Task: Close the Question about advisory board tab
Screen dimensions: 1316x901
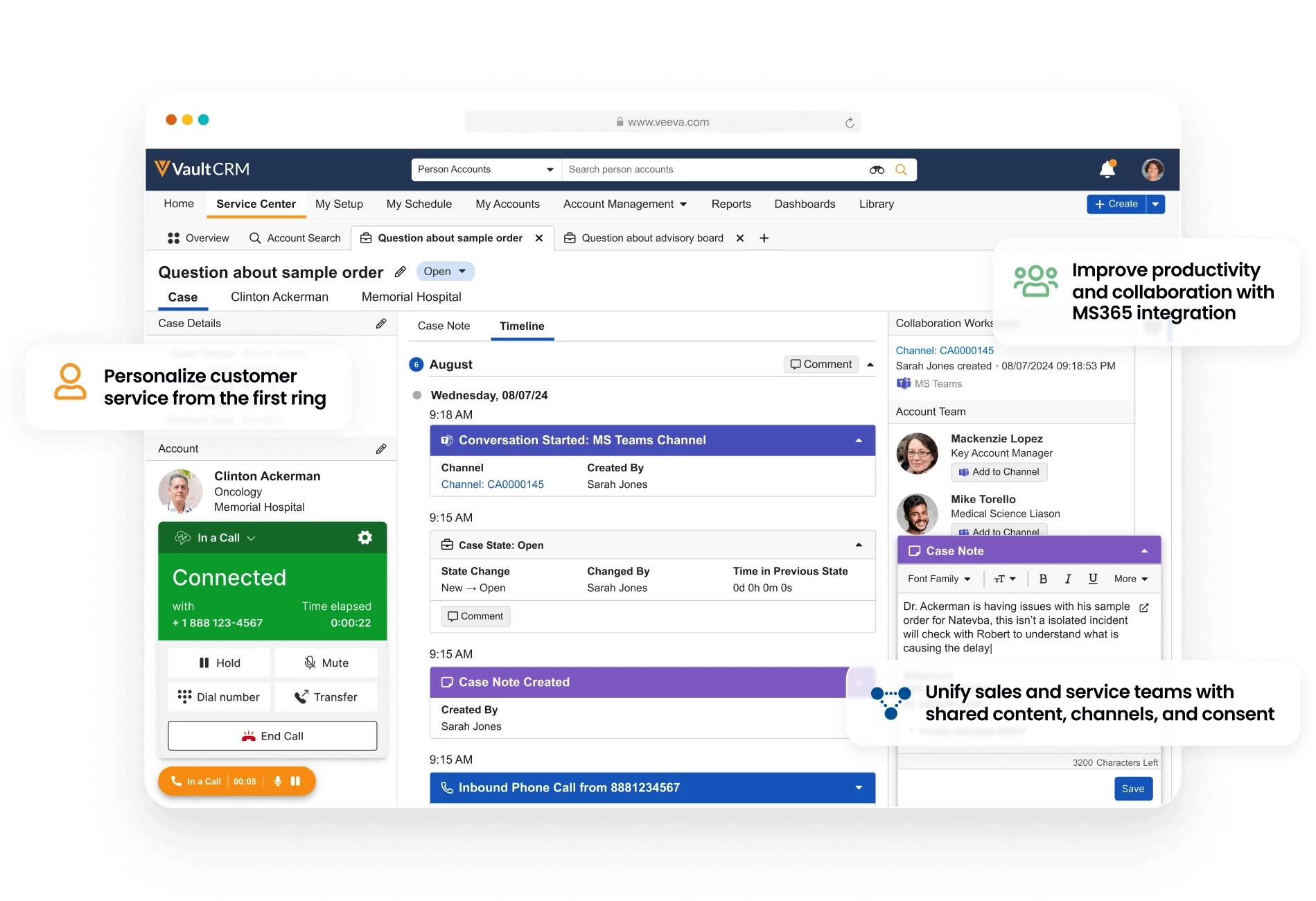Action: pos(740,238)
